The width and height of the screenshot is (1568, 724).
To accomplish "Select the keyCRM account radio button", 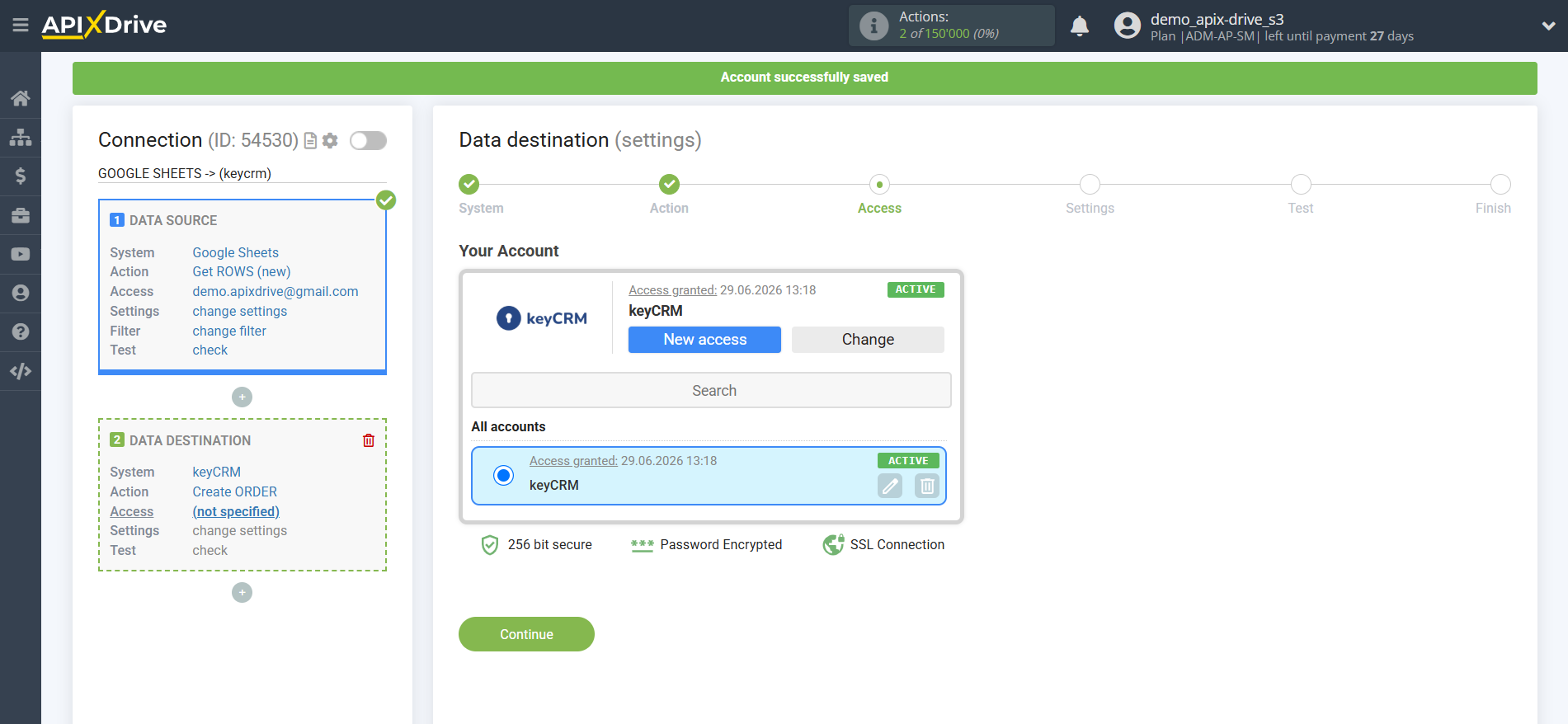I will click(503, 475).
